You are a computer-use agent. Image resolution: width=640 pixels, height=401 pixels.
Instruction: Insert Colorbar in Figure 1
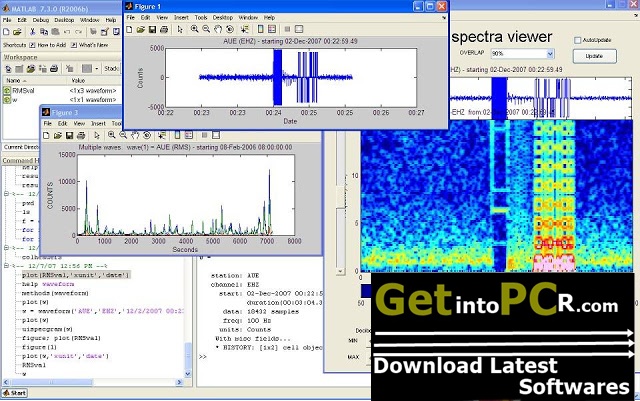coord(260,29)
